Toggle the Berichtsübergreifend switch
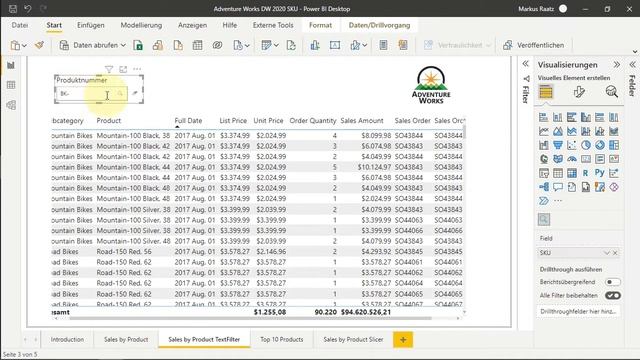Image resolution: width=640 pixels, height=360 pixels. point(612,282)
